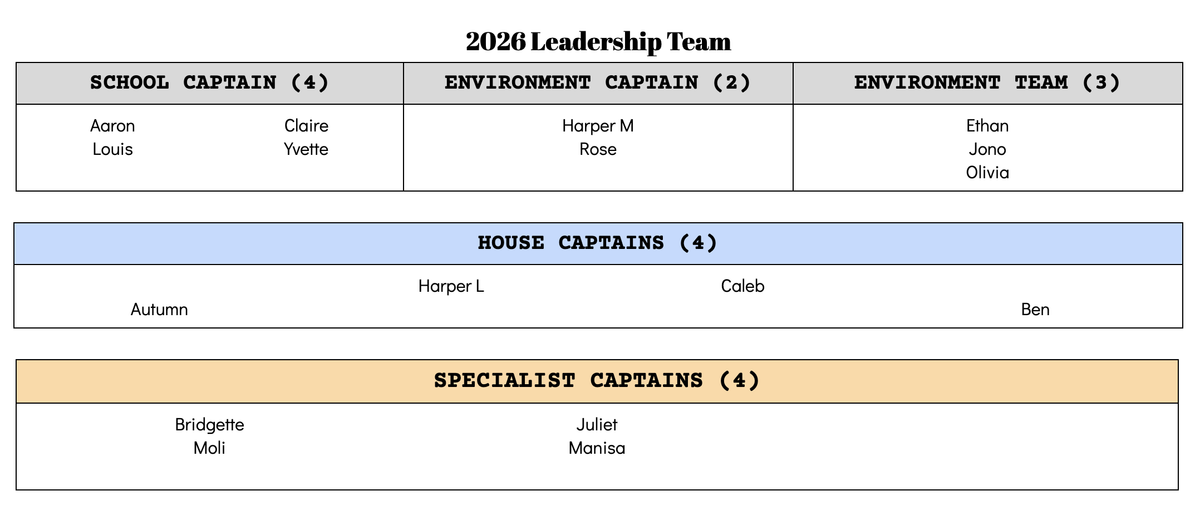Select the name Rose
Image resolution: width=1200 pixels, height=519 pixels.
pos(597,149)
